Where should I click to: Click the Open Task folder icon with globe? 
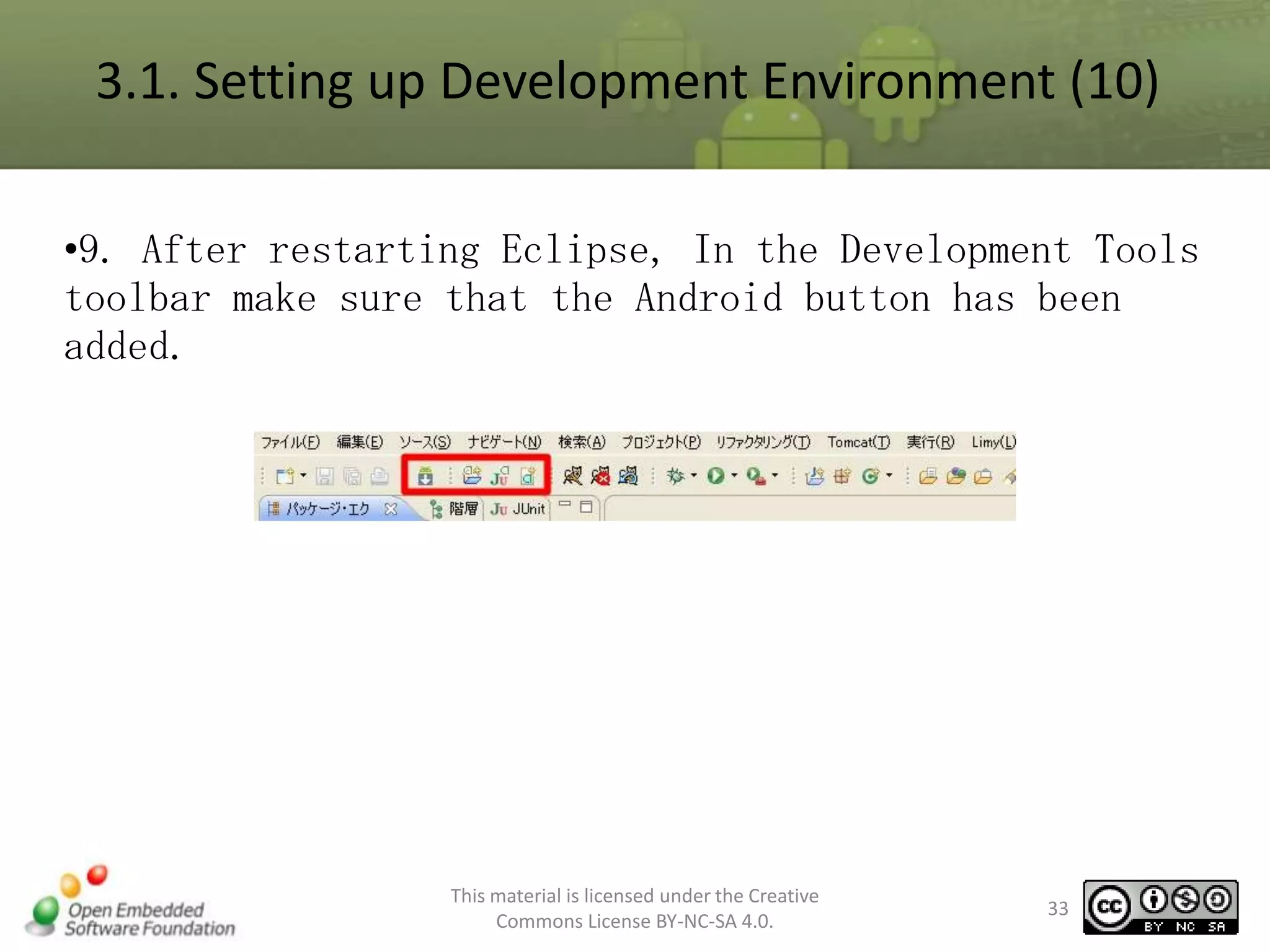pos(956,476)
